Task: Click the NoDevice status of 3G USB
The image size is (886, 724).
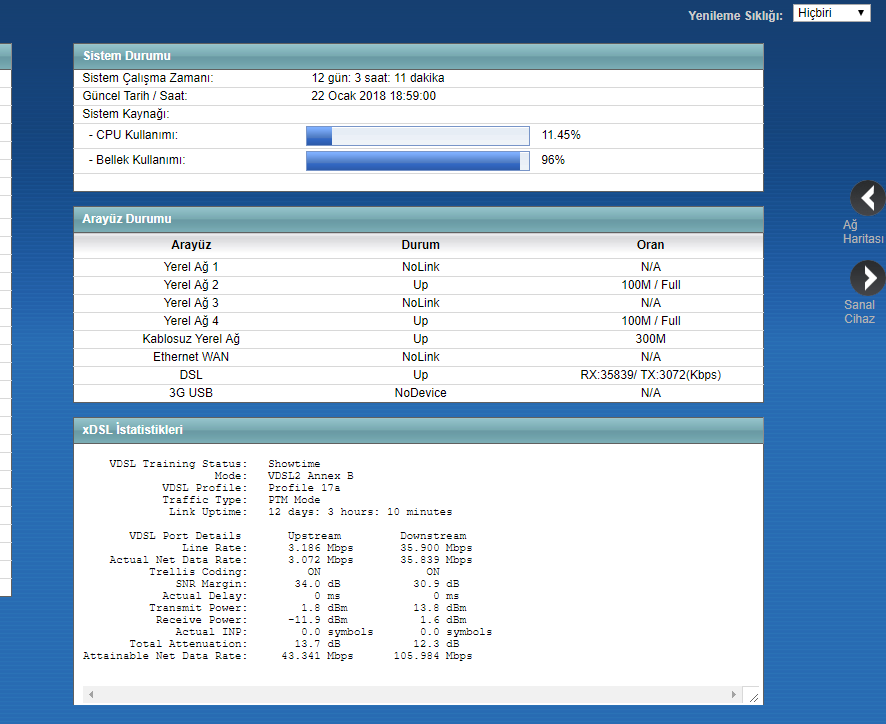Action: [420, 393]
